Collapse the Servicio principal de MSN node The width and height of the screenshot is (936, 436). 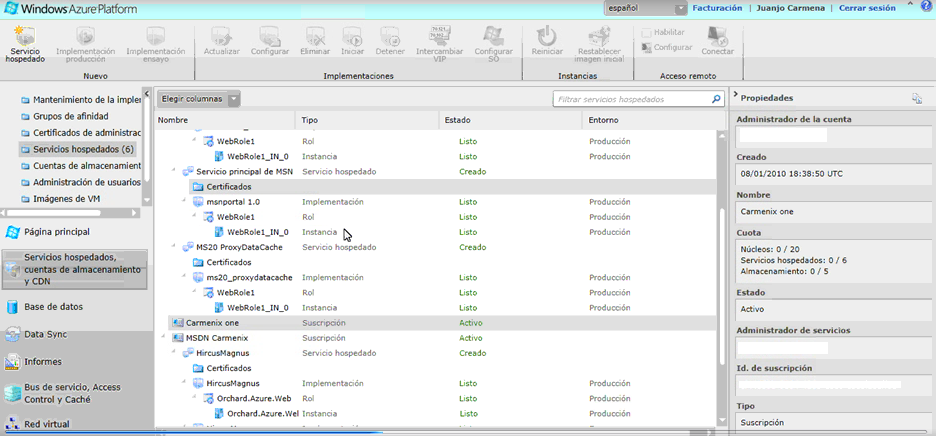click(x=175, y=171)
